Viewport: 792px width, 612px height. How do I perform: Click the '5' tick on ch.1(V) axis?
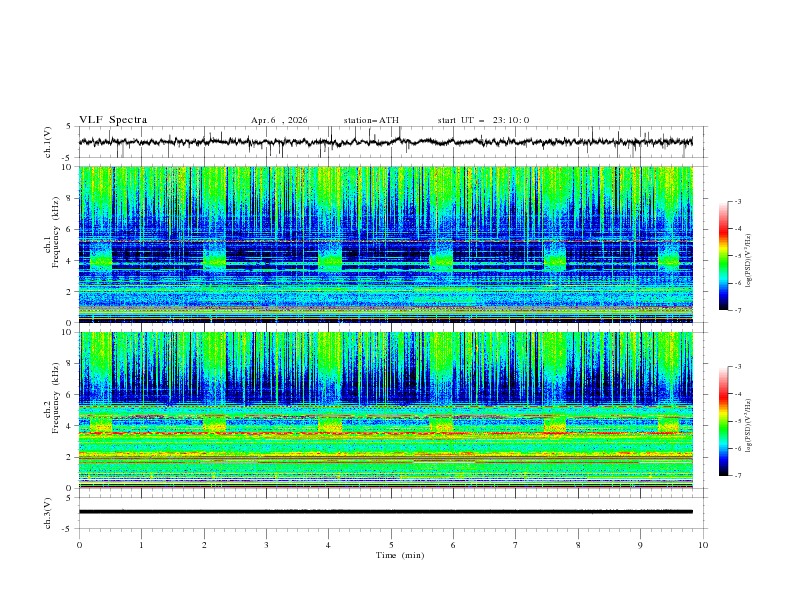tap(70, 126)
